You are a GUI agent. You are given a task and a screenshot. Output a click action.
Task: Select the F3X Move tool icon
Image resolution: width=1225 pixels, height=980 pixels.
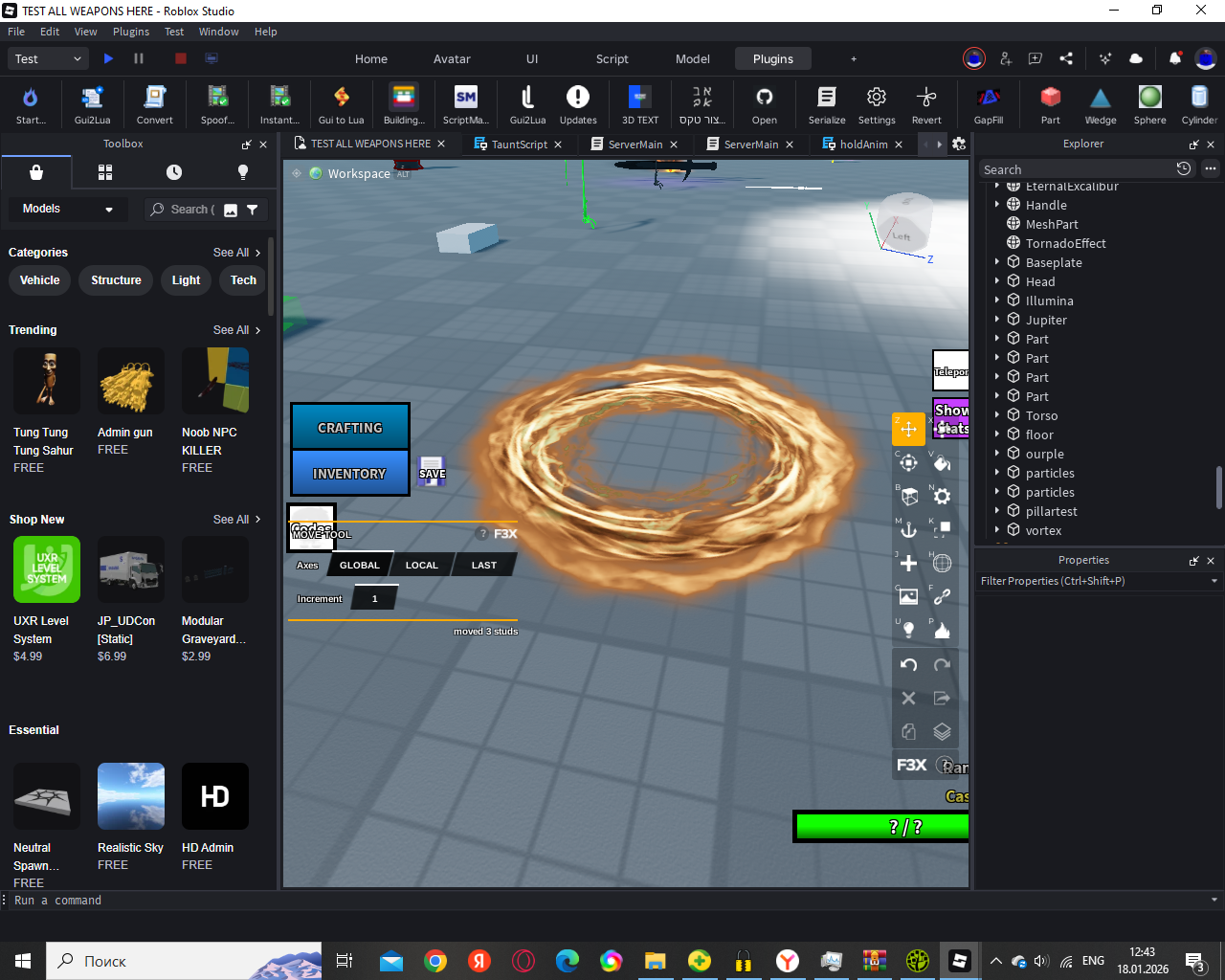pos(909,429)
